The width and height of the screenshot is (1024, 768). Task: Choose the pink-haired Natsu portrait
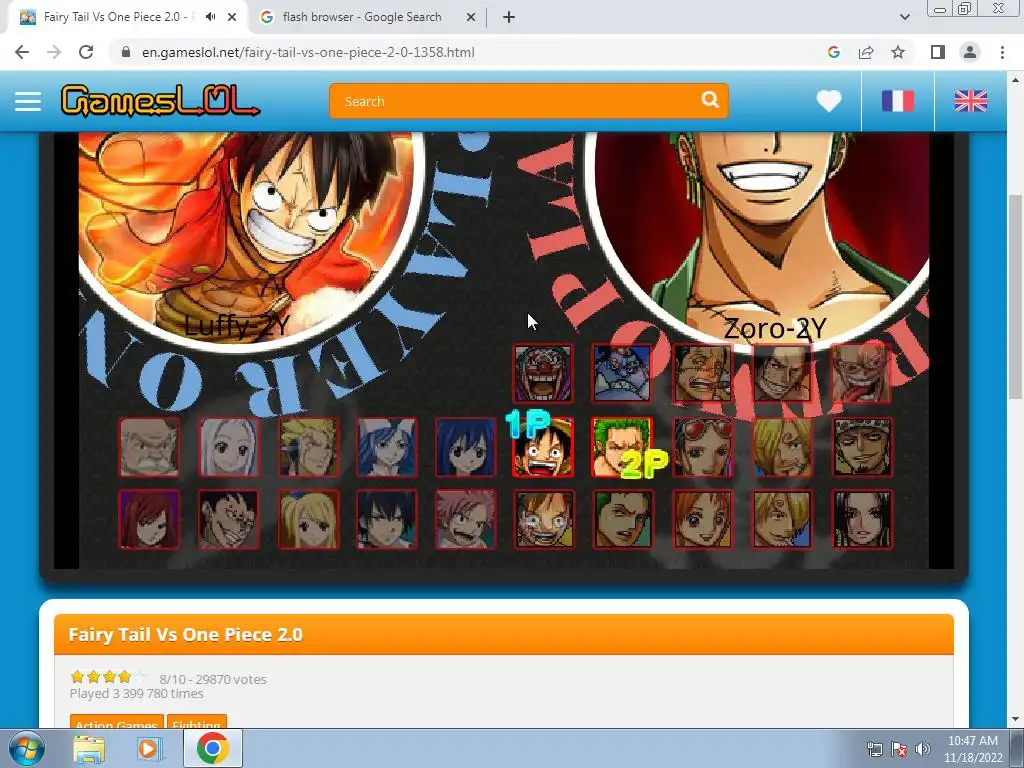(x=466, y=519)
